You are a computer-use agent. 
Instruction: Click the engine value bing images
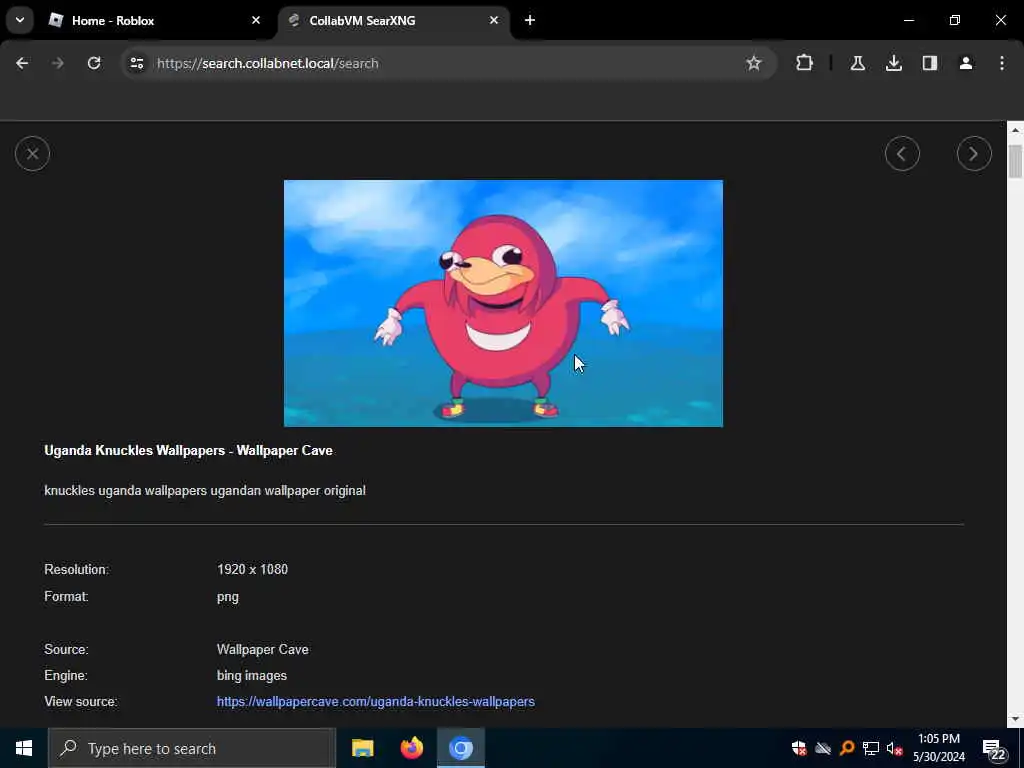tap(251, 676)
